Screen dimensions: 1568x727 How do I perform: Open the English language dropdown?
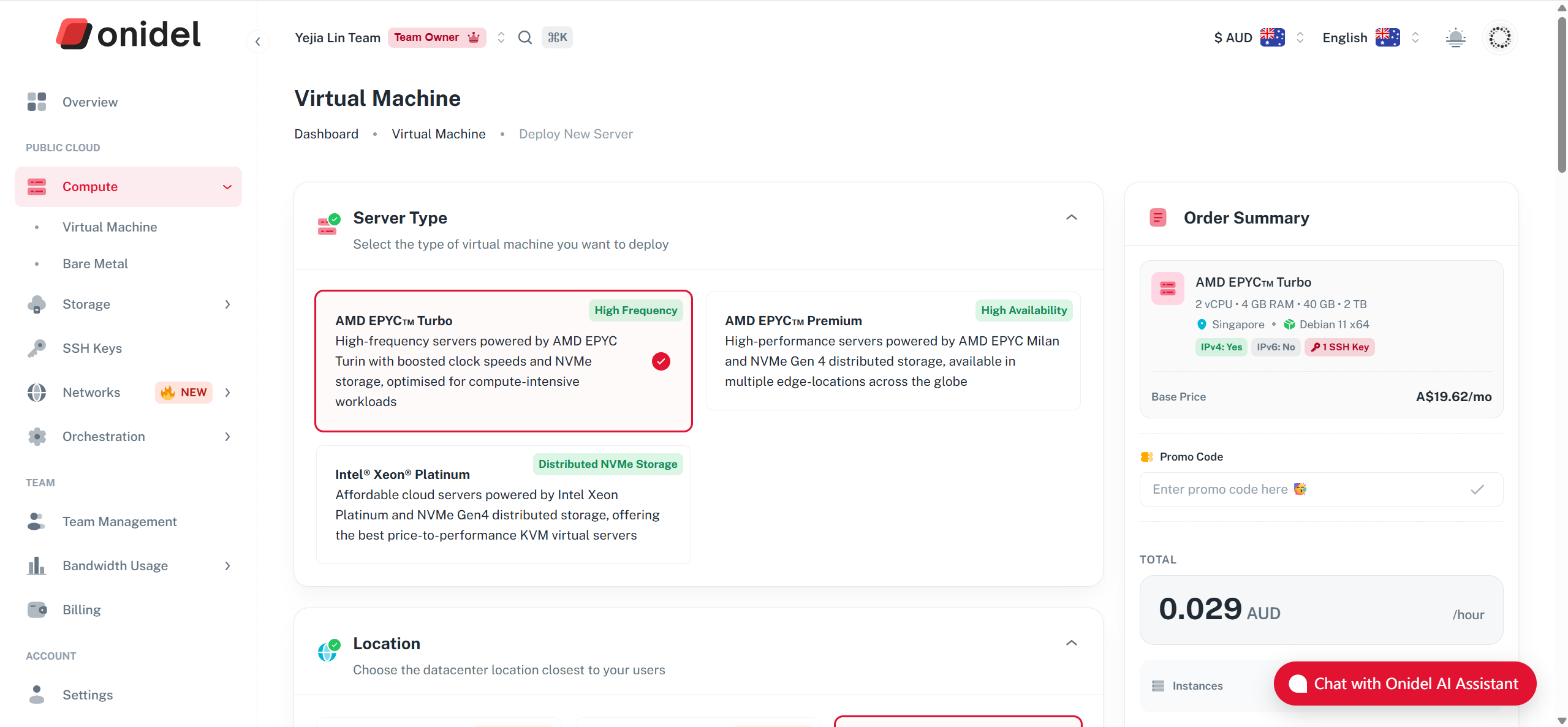pos(1415,38)
